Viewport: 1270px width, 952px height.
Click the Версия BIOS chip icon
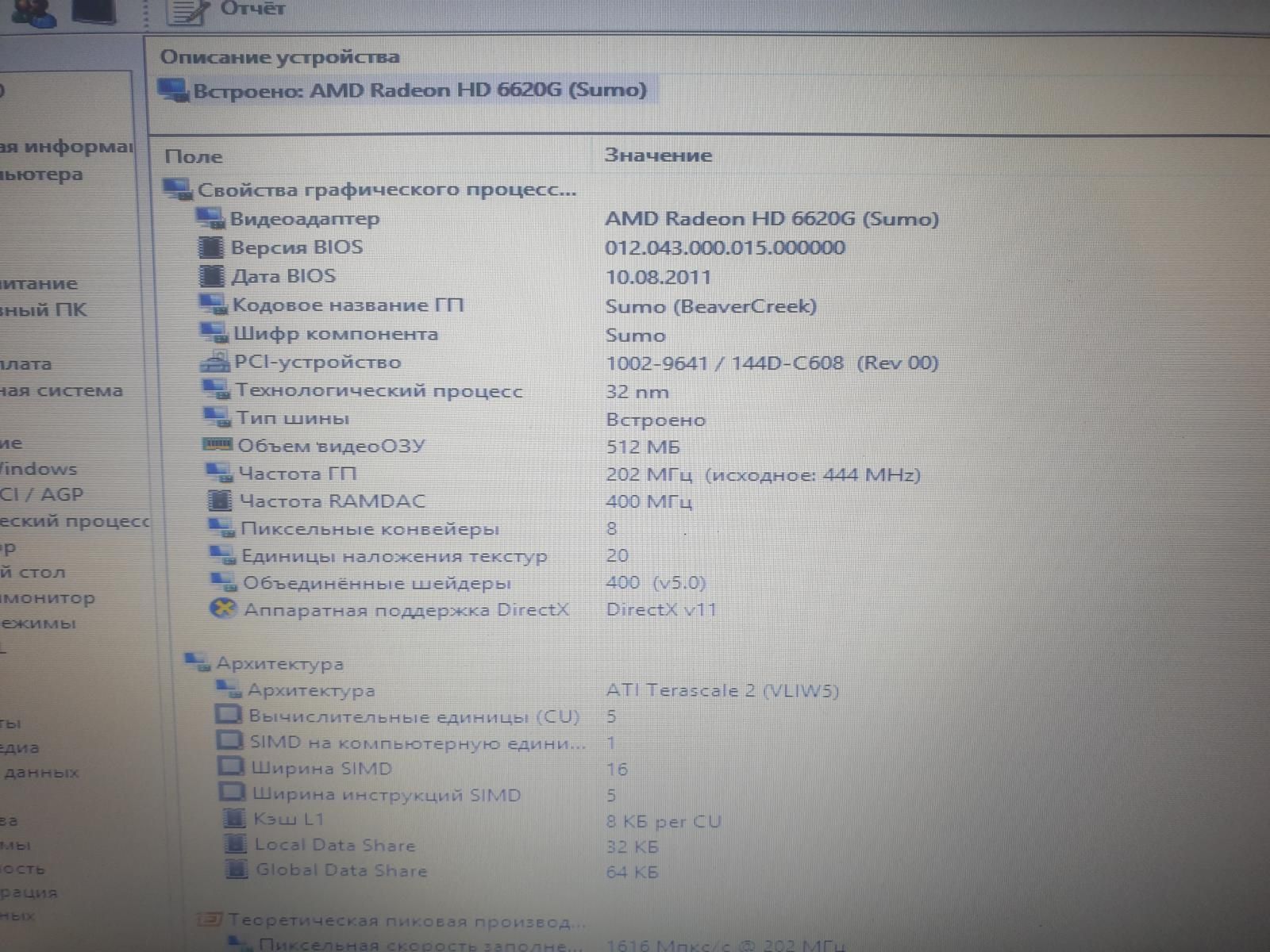click(211, 248)
